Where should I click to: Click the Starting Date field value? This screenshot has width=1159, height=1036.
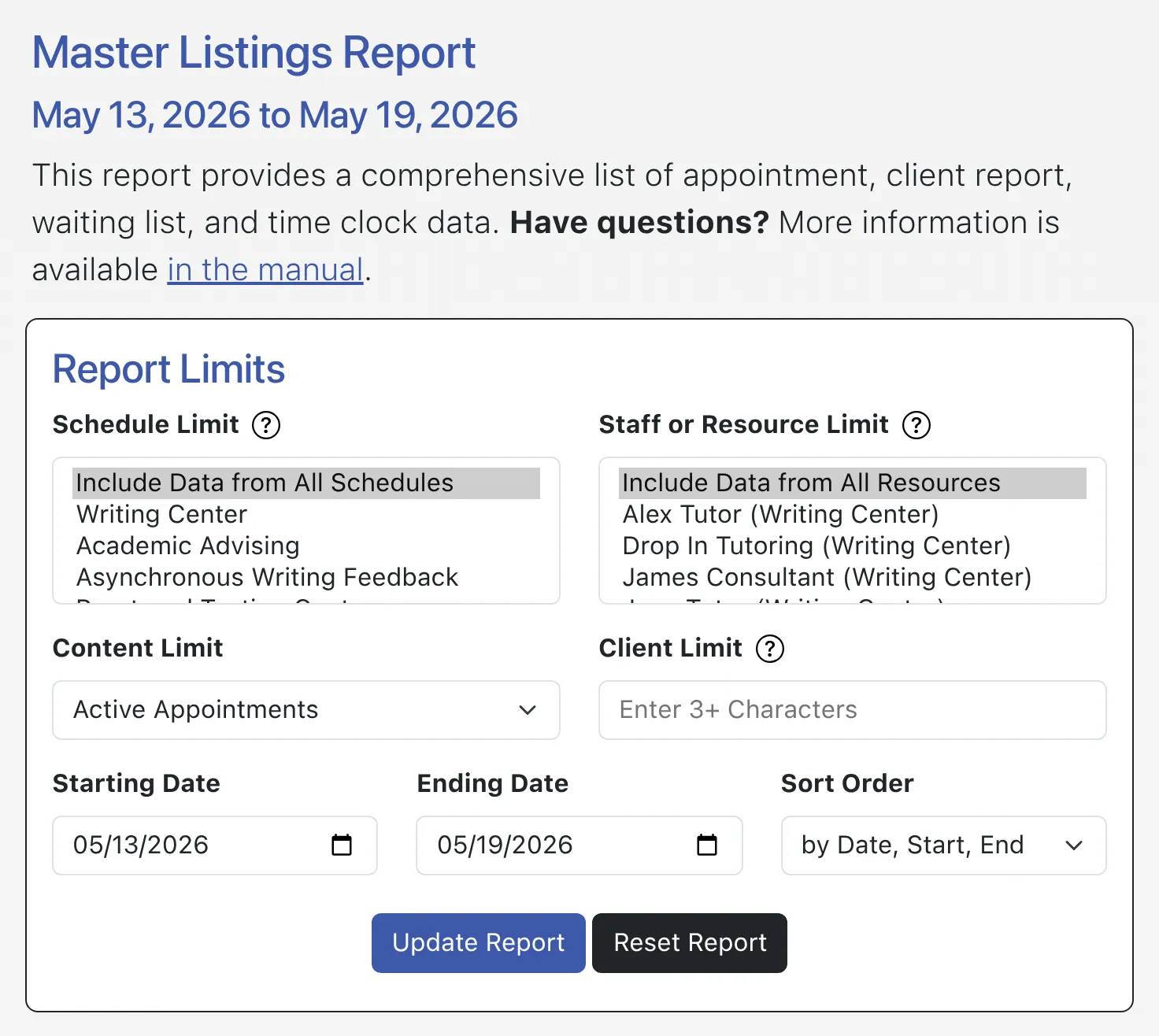[x=141, y=845]
